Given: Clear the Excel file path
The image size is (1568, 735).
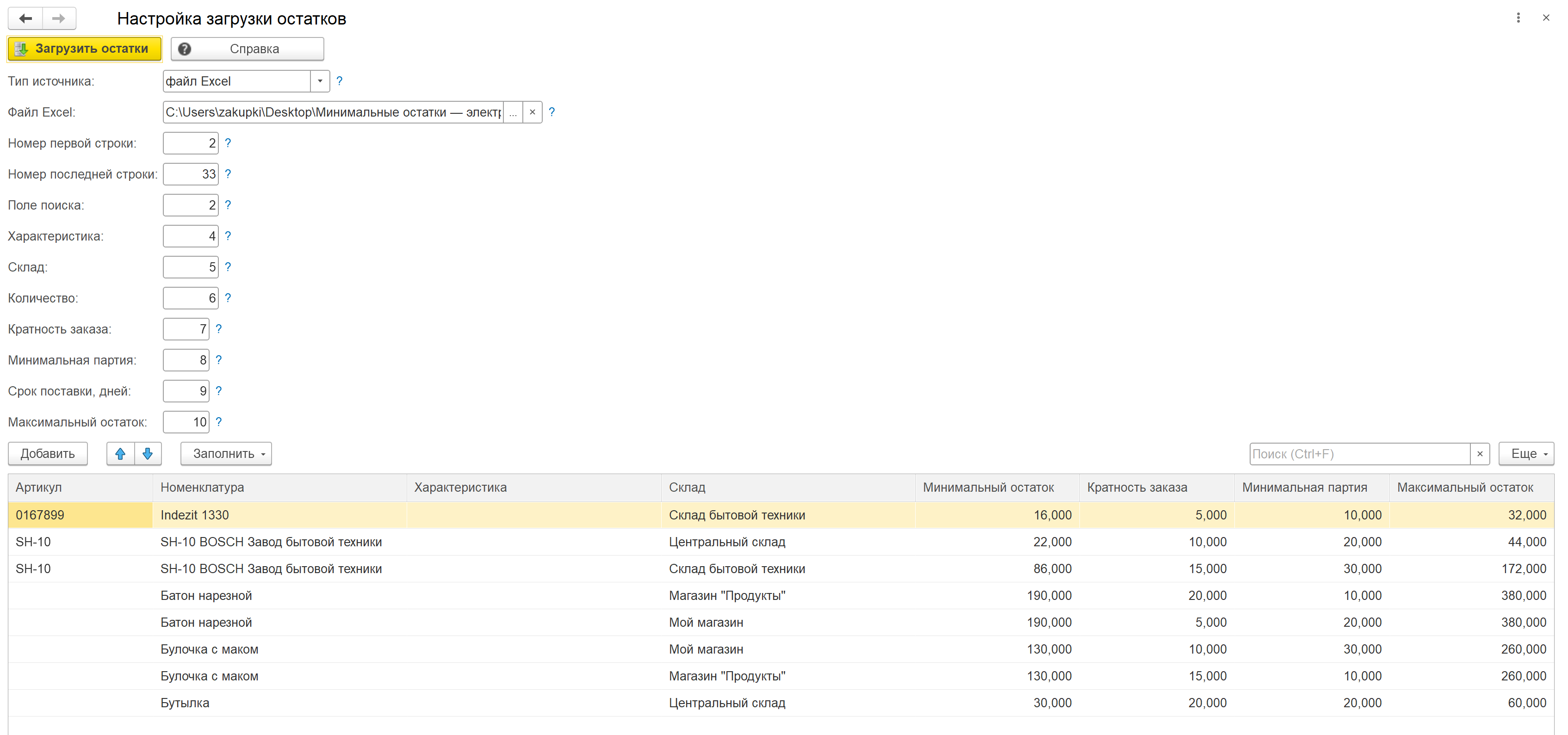Looking at the screenshot, I should coord(532,112).
